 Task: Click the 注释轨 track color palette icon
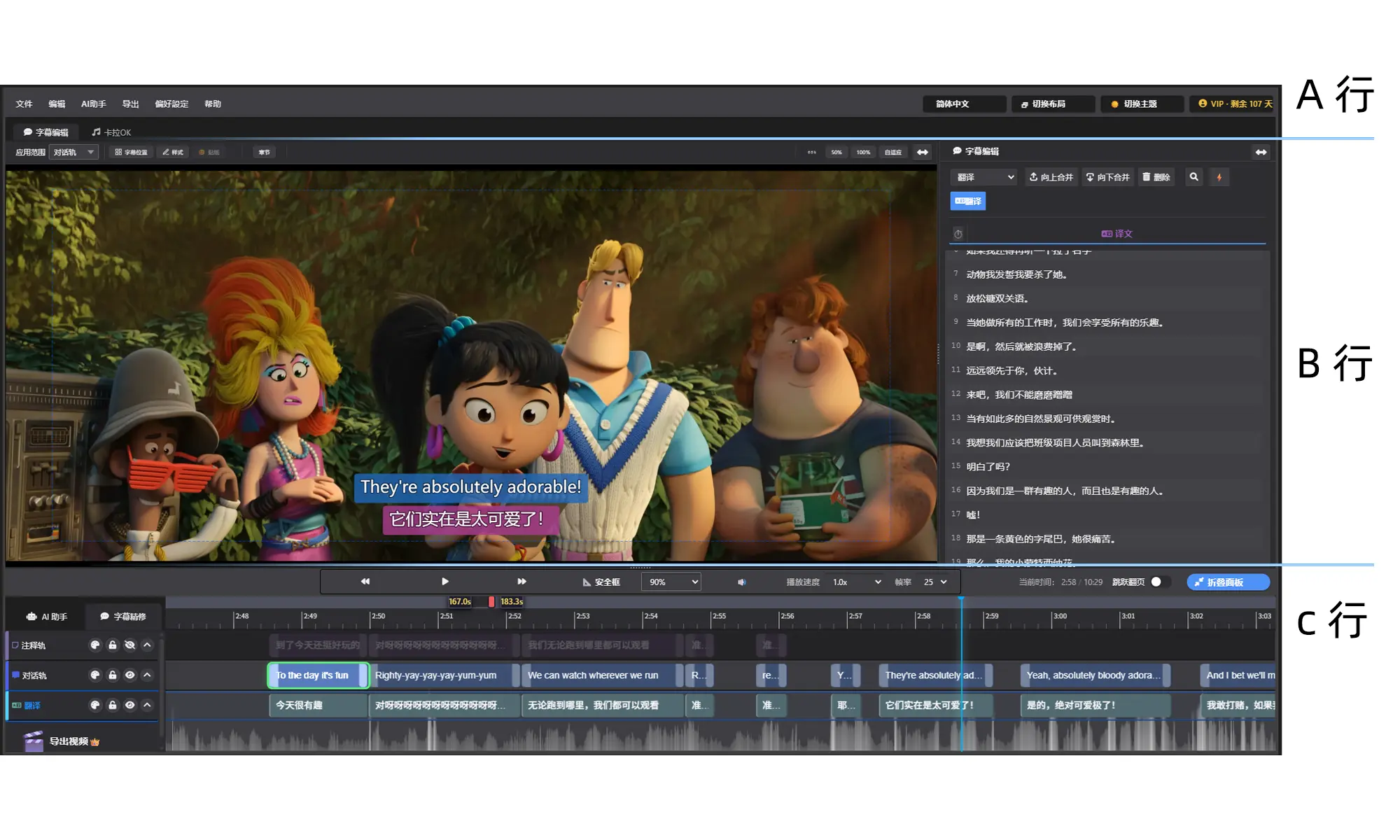pyautogui.click(x=95, y=645)
